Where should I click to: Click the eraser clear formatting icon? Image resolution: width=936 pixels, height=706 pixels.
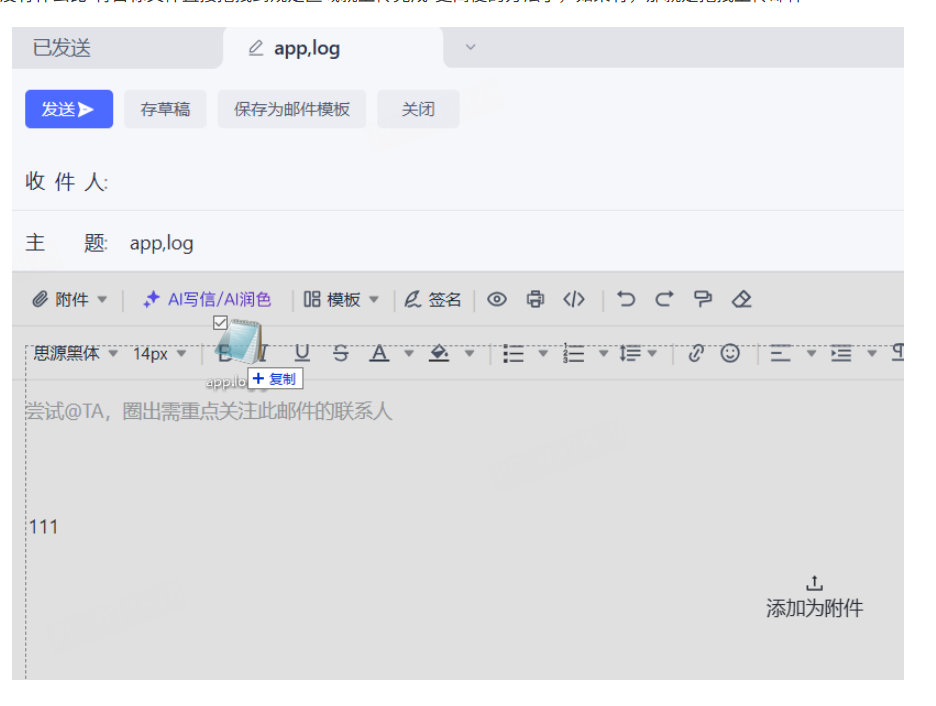(x=741, y=299)
